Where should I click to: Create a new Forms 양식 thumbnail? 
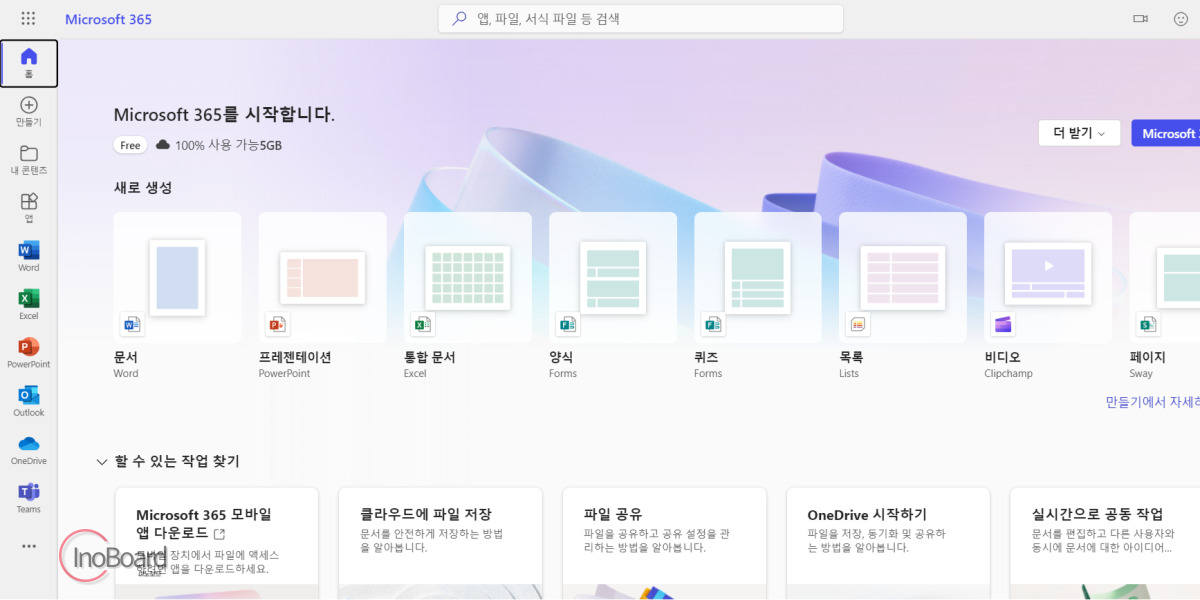[x=613, y=277]
